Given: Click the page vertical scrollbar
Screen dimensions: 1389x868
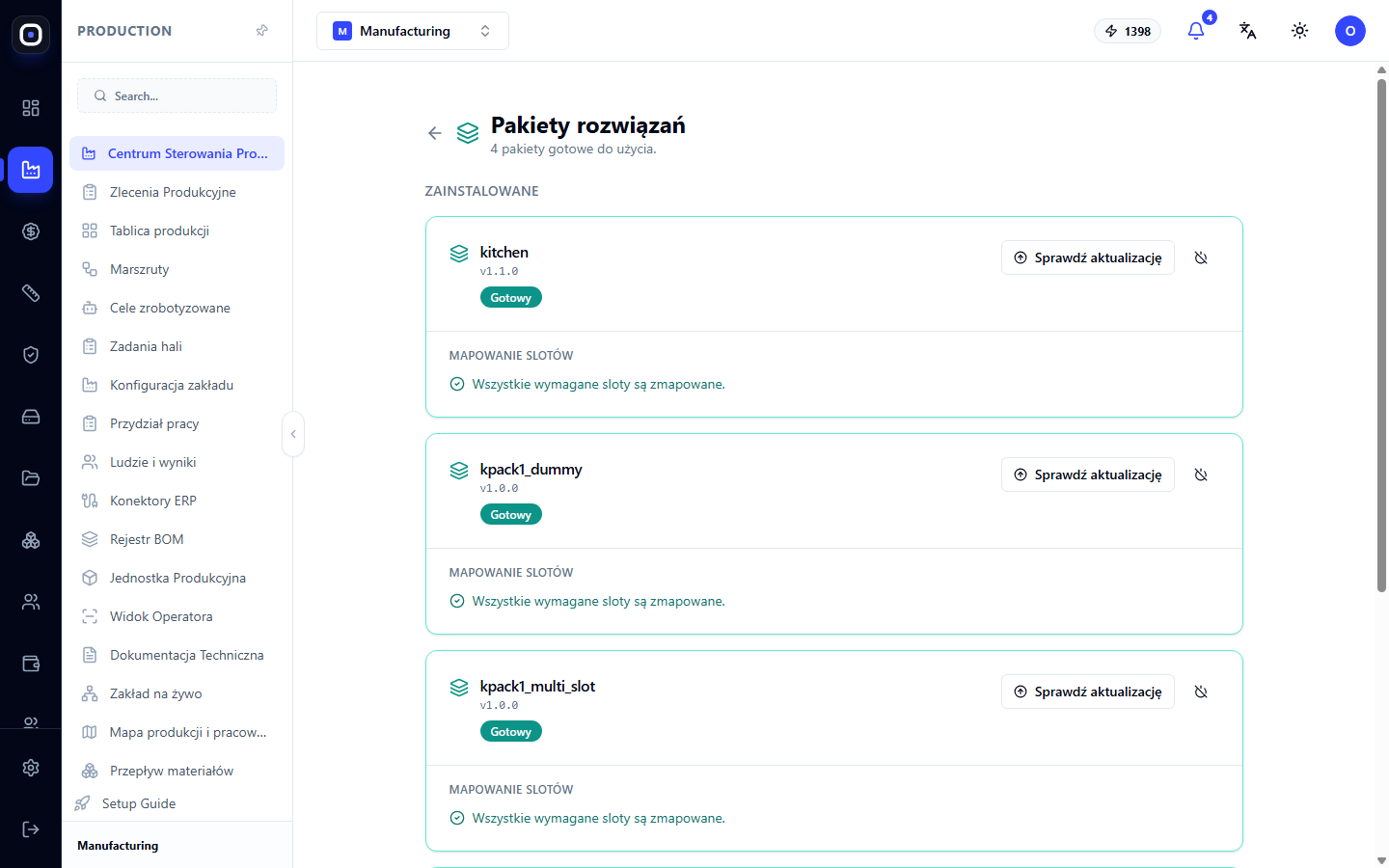Looking at the screenshot, I should coord(1382,336).
